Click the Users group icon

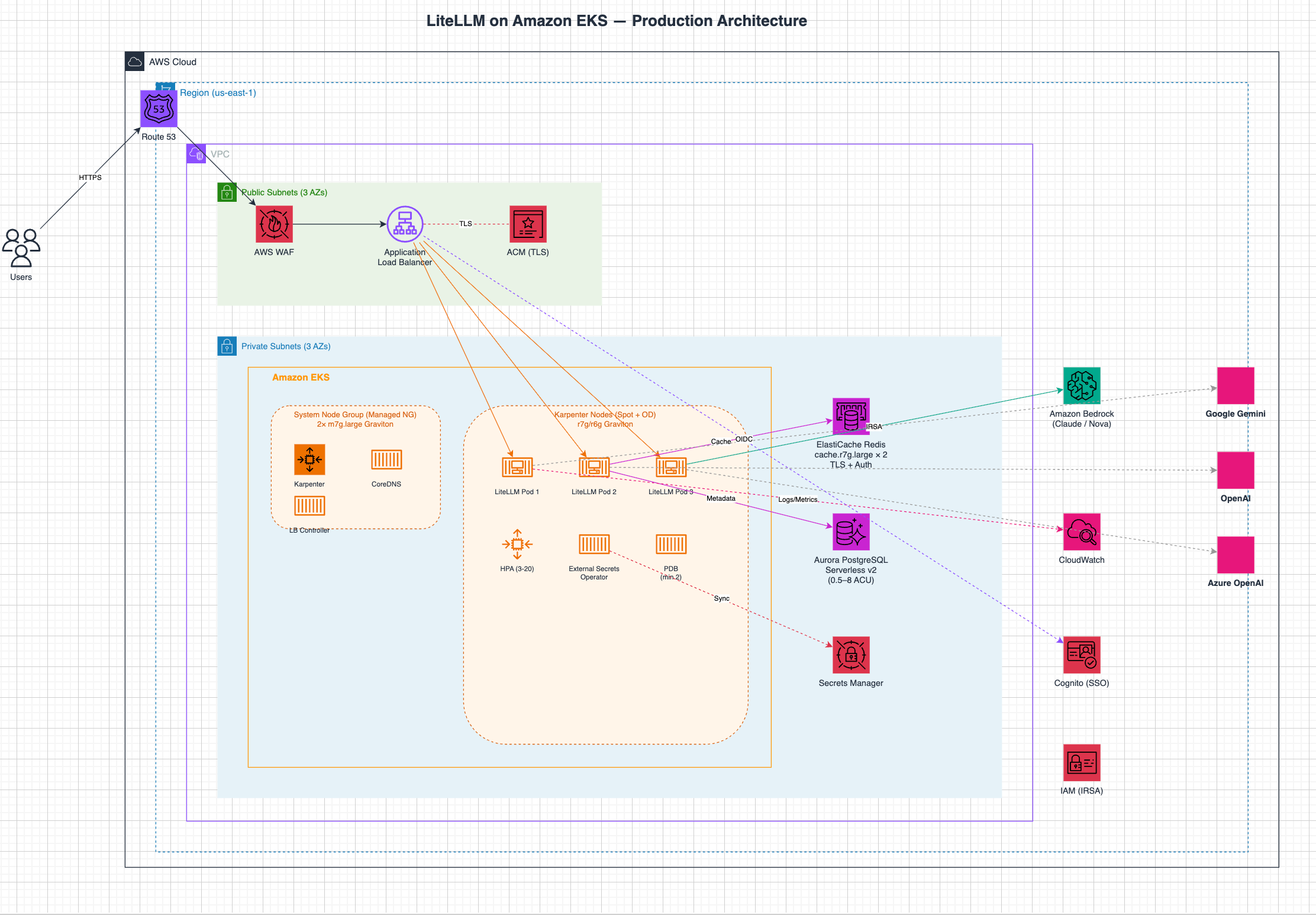tap(21, 249)
